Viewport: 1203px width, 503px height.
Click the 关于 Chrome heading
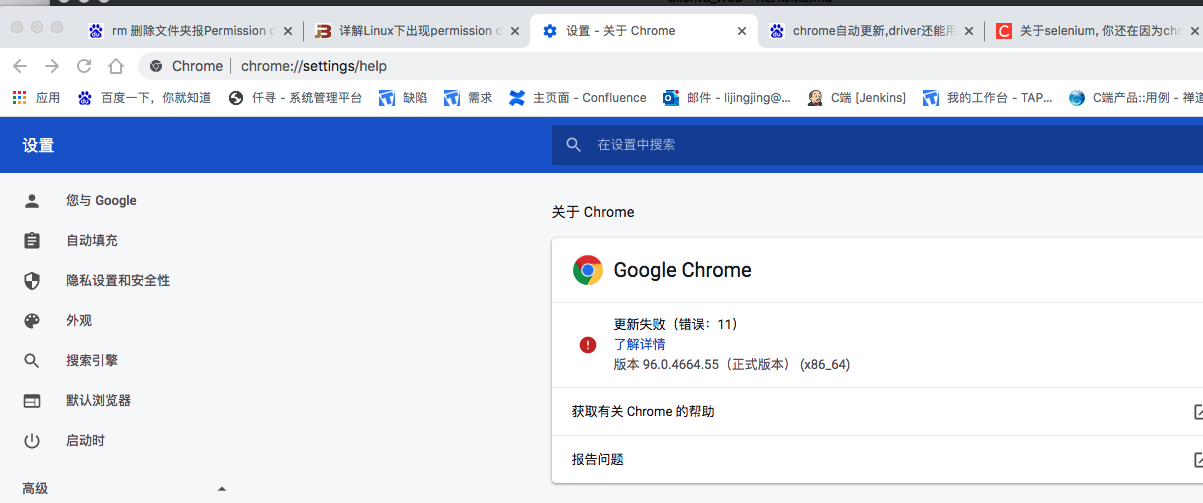(x=593, y=212)
